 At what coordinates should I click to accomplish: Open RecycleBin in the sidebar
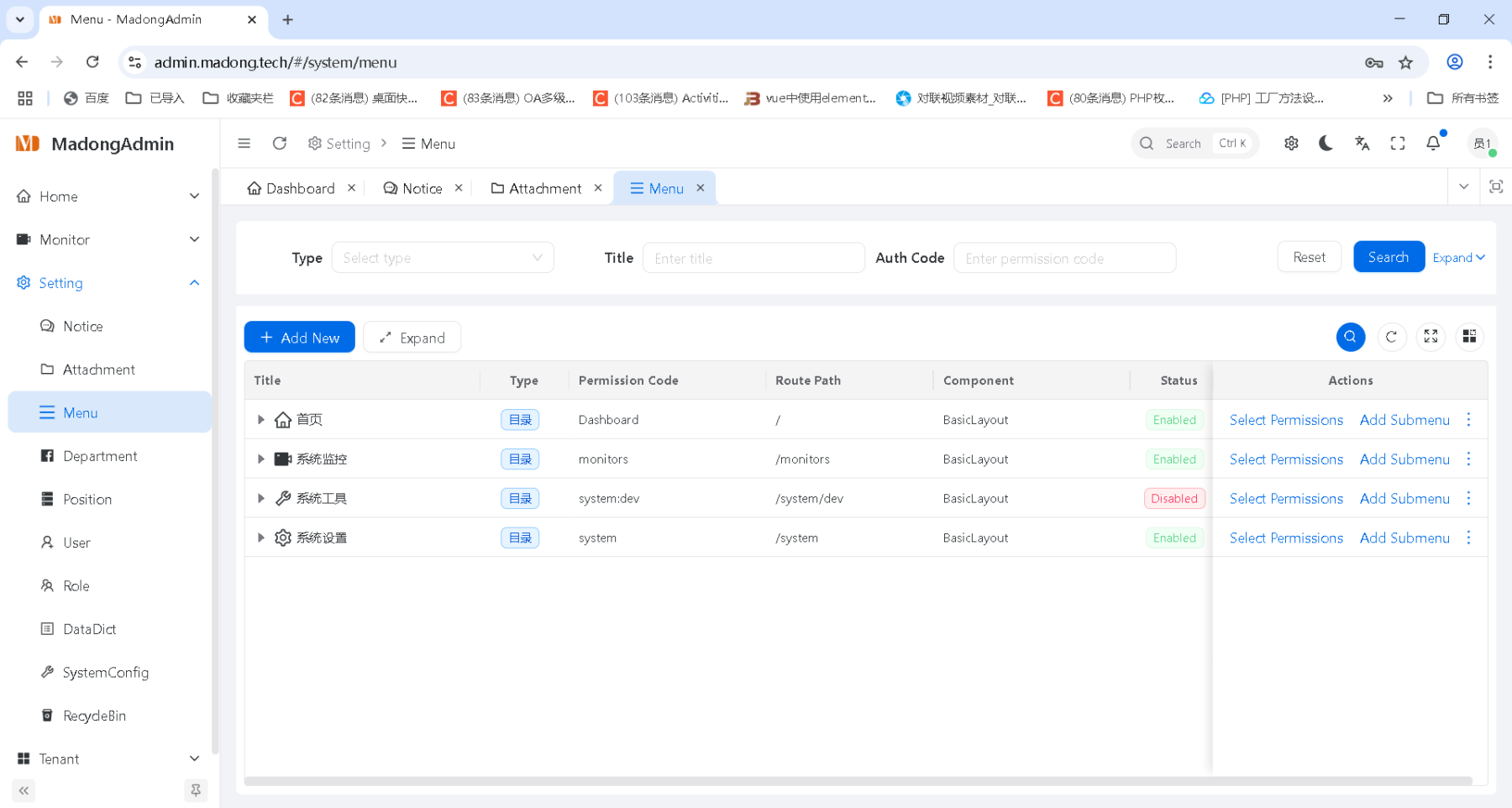pyautogui.click(x=109, y=716)
